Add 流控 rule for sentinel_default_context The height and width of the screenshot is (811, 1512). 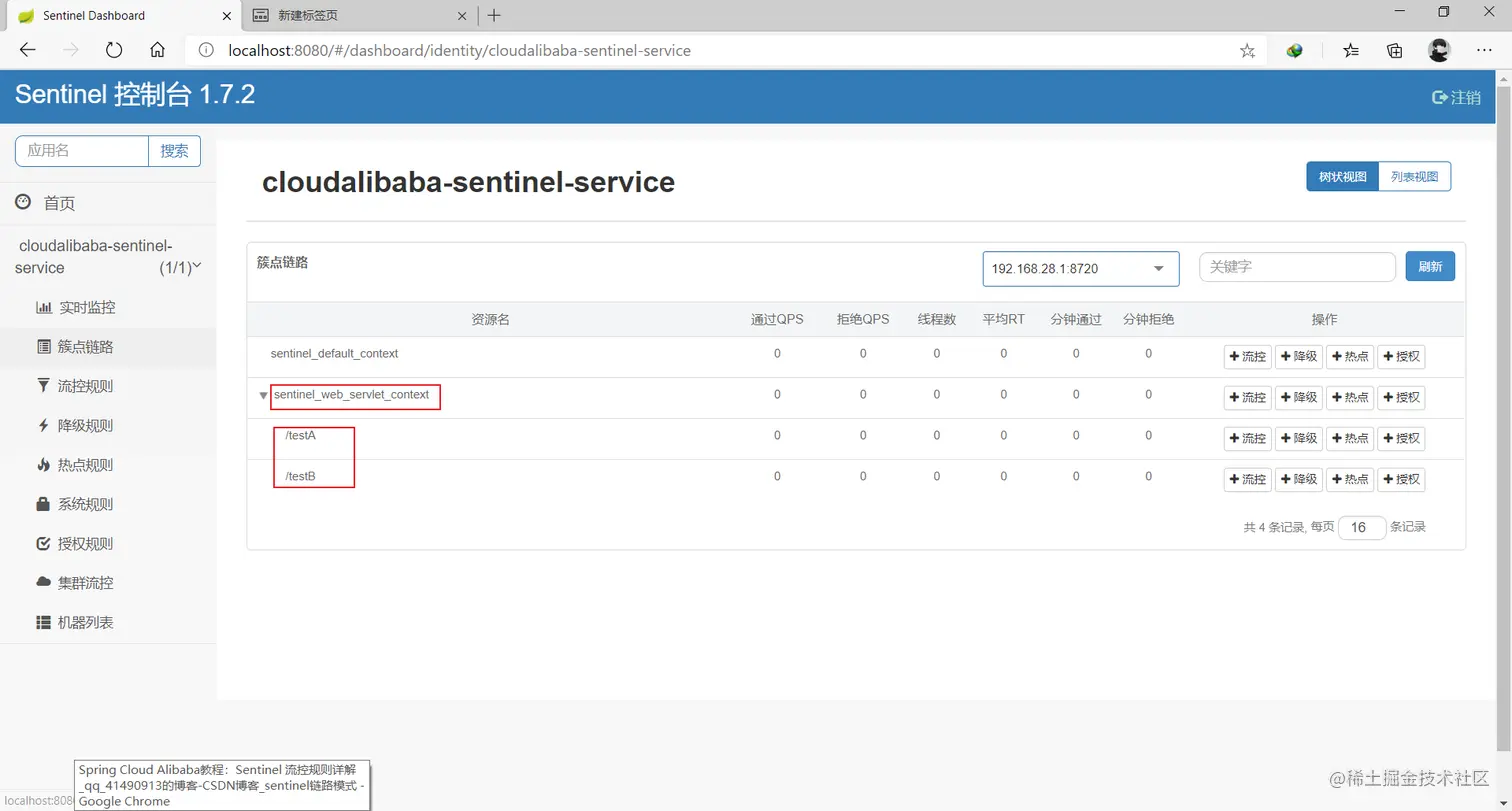(x=1248, y=357)
